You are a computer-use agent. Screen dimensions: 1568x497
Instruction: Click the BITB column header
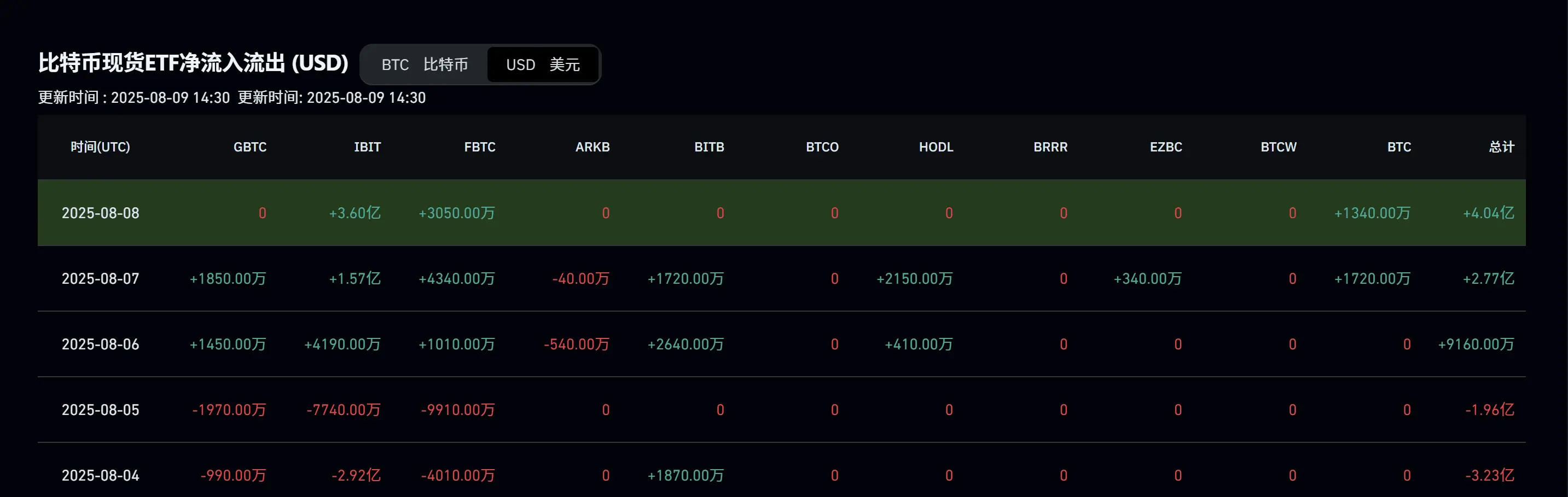[x=709, y=147]
